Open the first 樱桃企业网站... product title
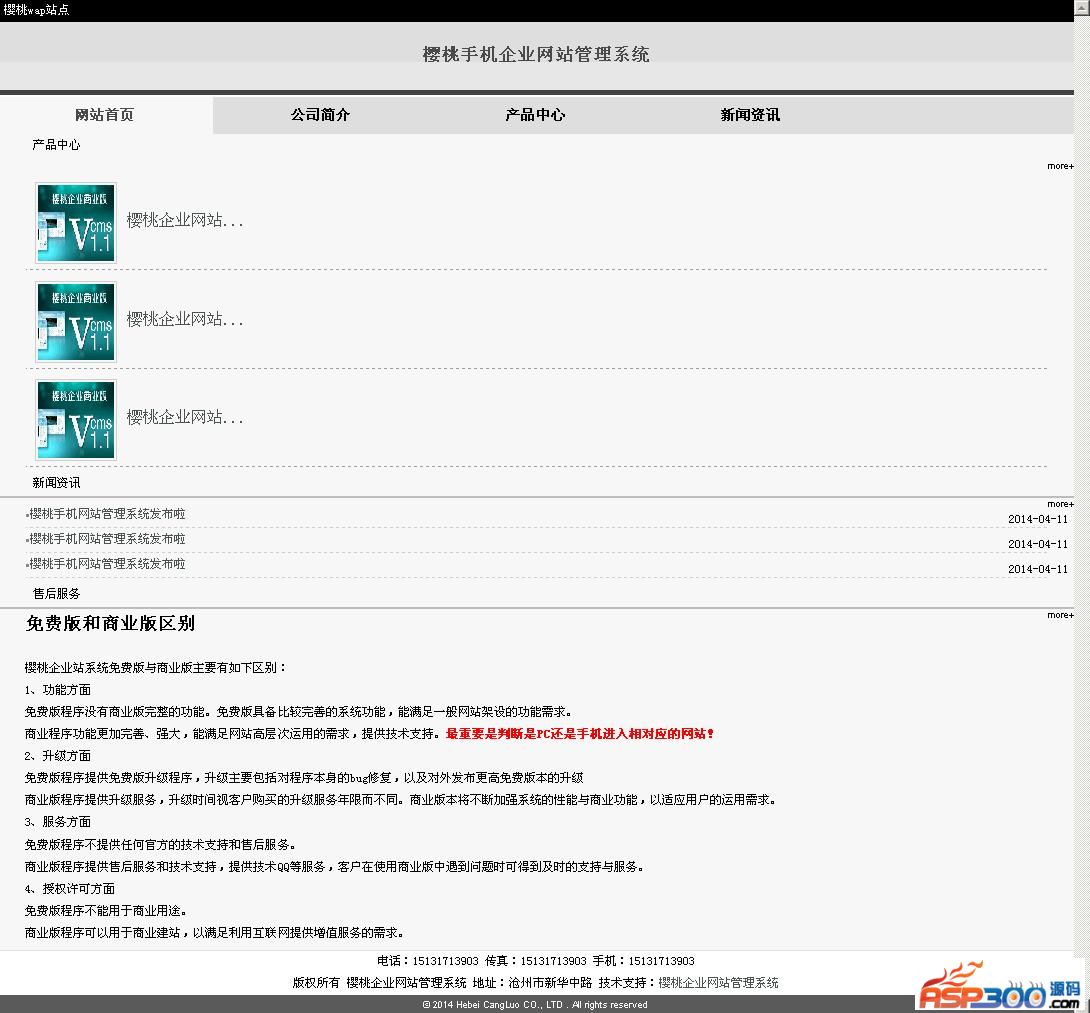The height and width of the screenshot is (1013, 1090). (x=185, y=220)
